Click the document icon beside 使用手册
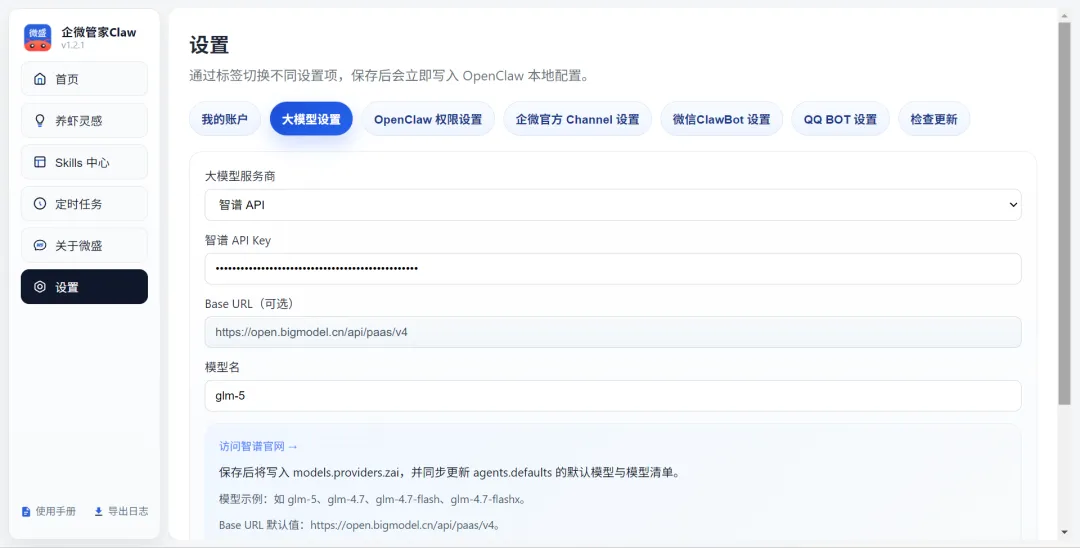 click(x=26, y=512)
